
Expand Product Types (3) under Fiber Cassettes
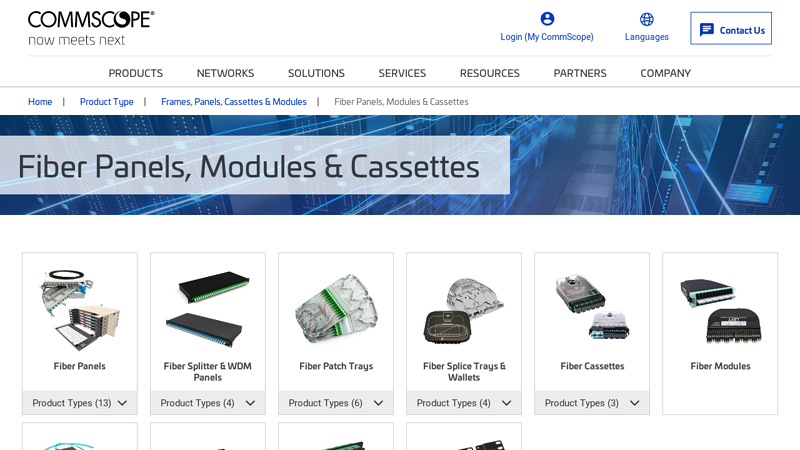[x=592, y=403]
